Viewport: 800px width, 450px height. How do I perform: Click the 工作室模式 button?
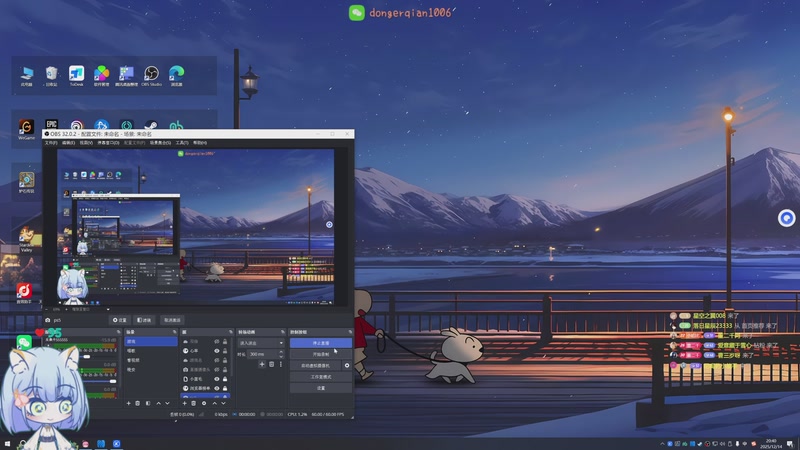coord(321,377)
